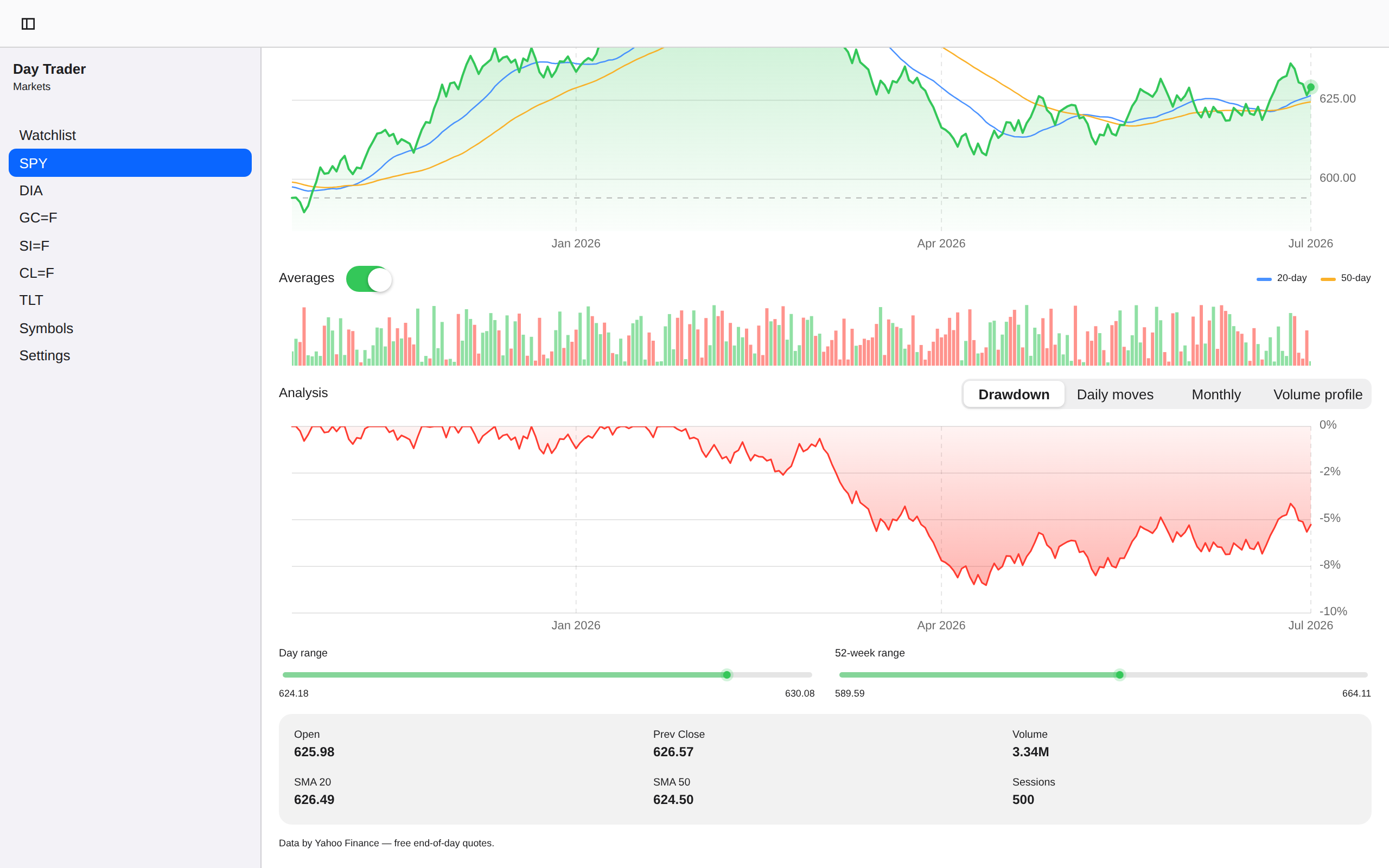Click the Prev Close value 626.57
The height and width of the screenshot is (868, 1389).
[673, 752]
